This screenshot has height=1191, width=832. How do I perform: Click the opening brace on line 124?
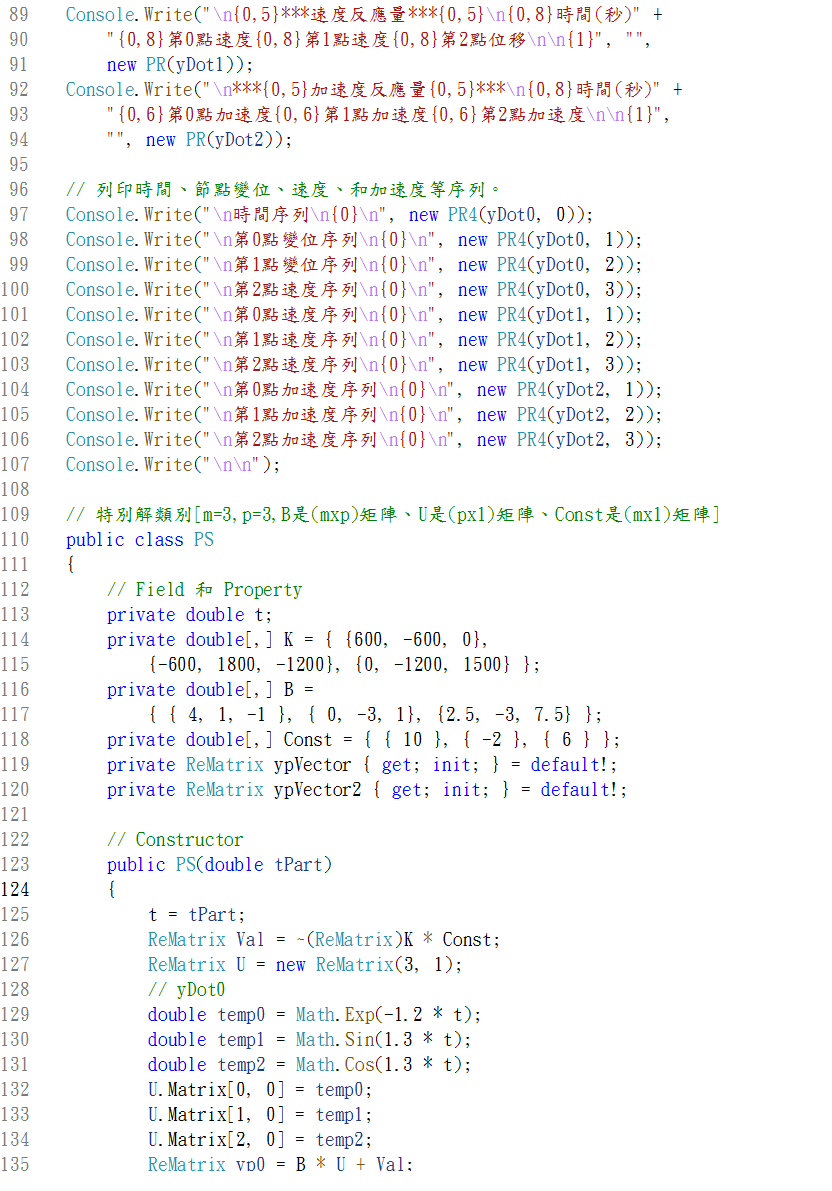[112, 889]
